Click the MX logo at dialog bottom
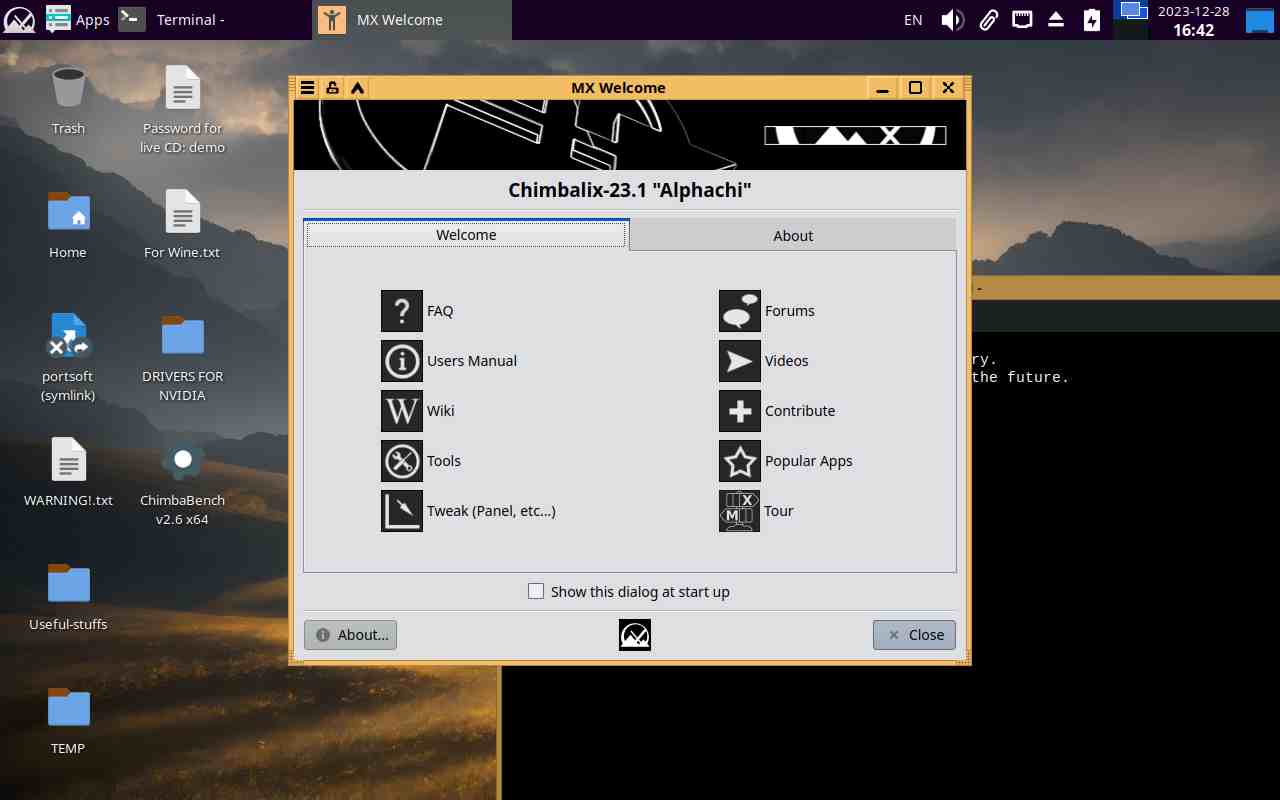The width and height of the screenshot is (1280, 800). coord(635,635)
